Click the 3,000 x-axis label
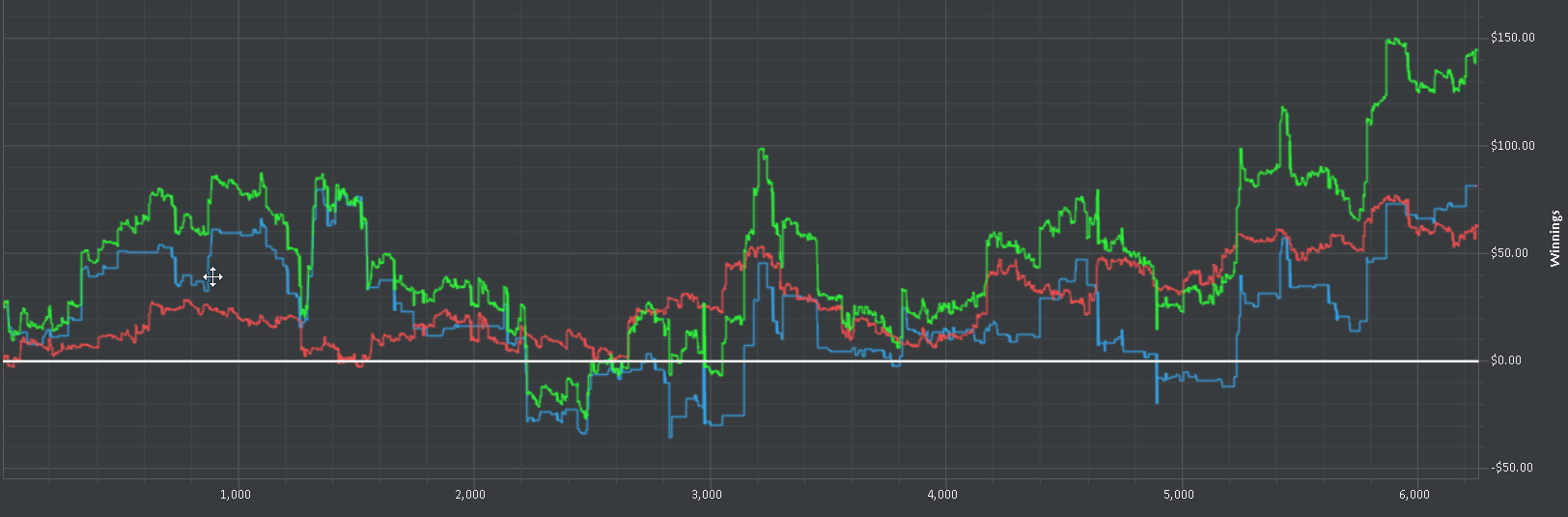1568x517 pixels. pos(707,495)
